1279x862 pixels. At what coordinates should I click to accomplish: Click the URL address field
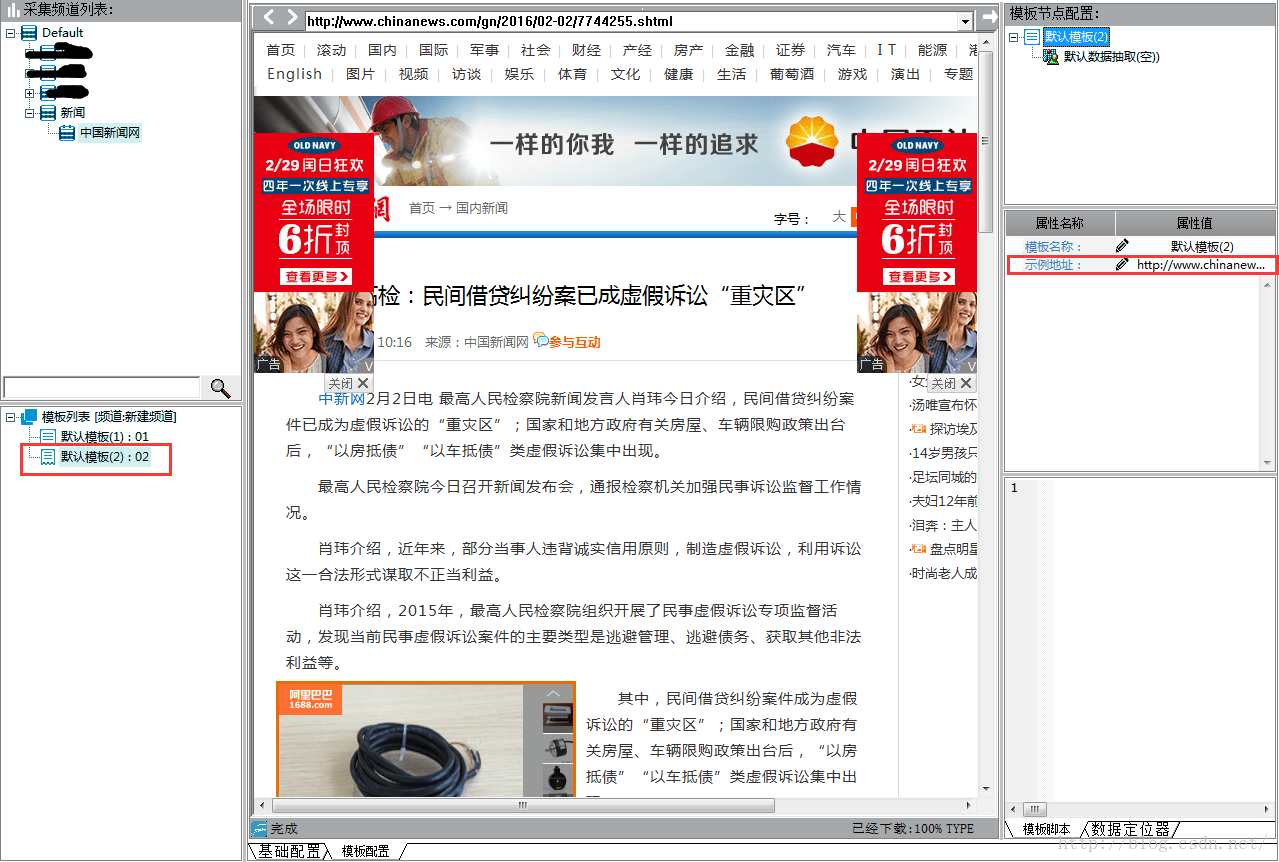click(x=631, y=21)
